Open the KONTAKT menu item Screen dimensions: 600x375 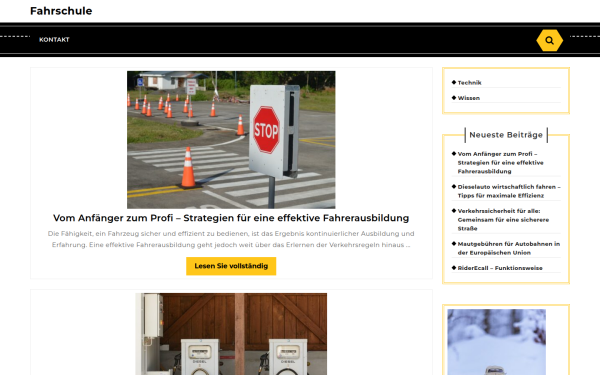click(54, 39)
